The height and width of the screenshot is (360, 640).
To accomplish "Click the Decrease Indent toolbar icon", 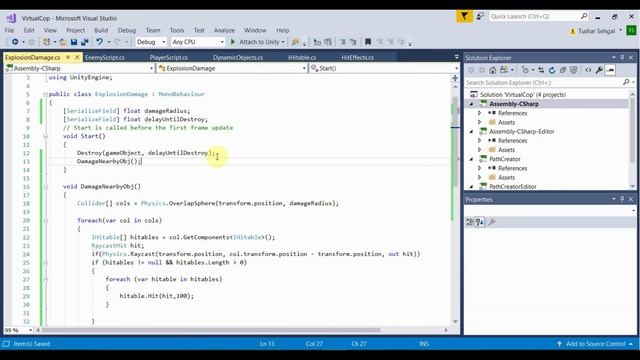I will (x=343, y=42).
